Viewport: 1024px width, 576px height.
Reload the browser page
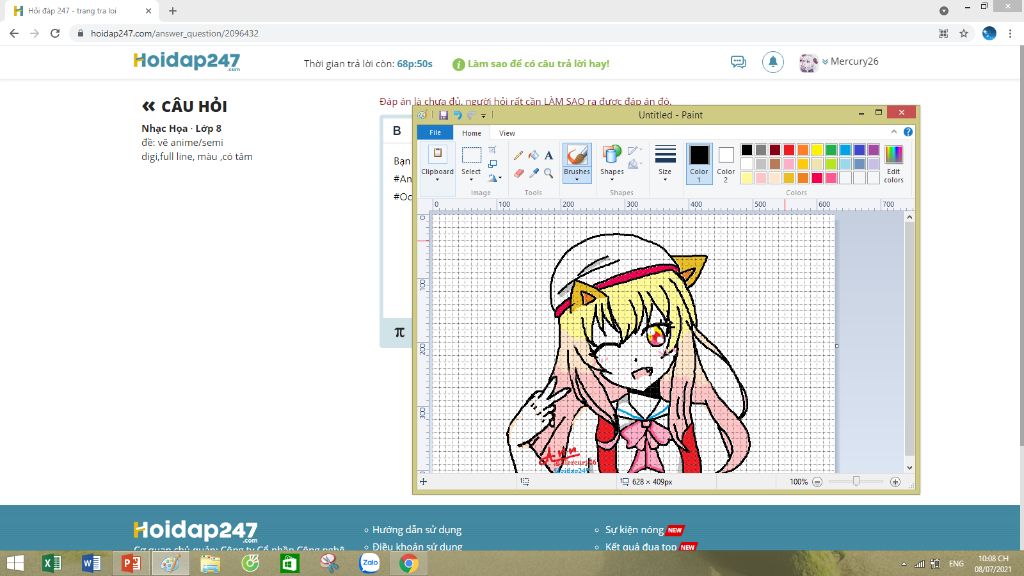point(55,33)
